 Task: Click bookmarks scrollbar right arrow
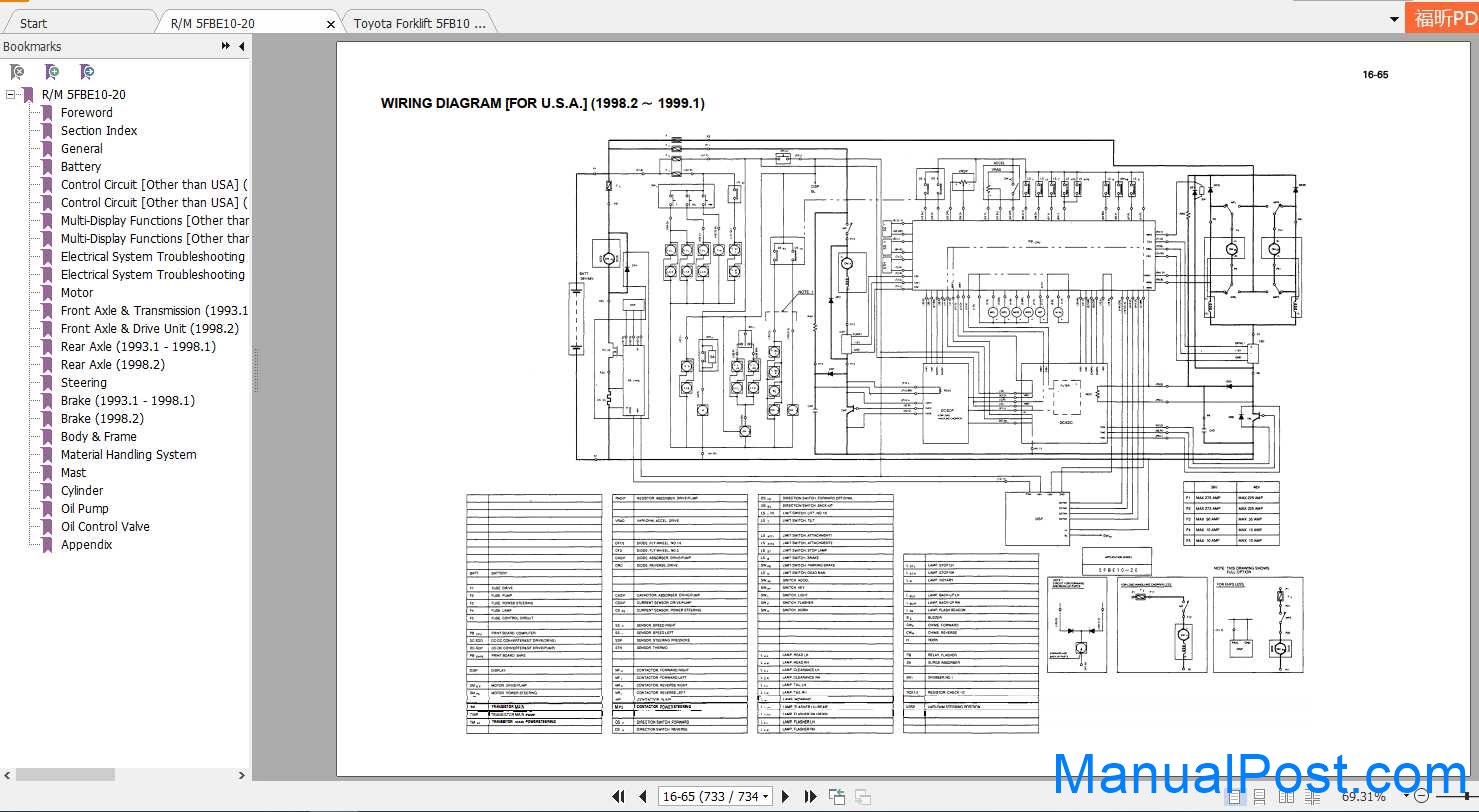pos(241,775)
